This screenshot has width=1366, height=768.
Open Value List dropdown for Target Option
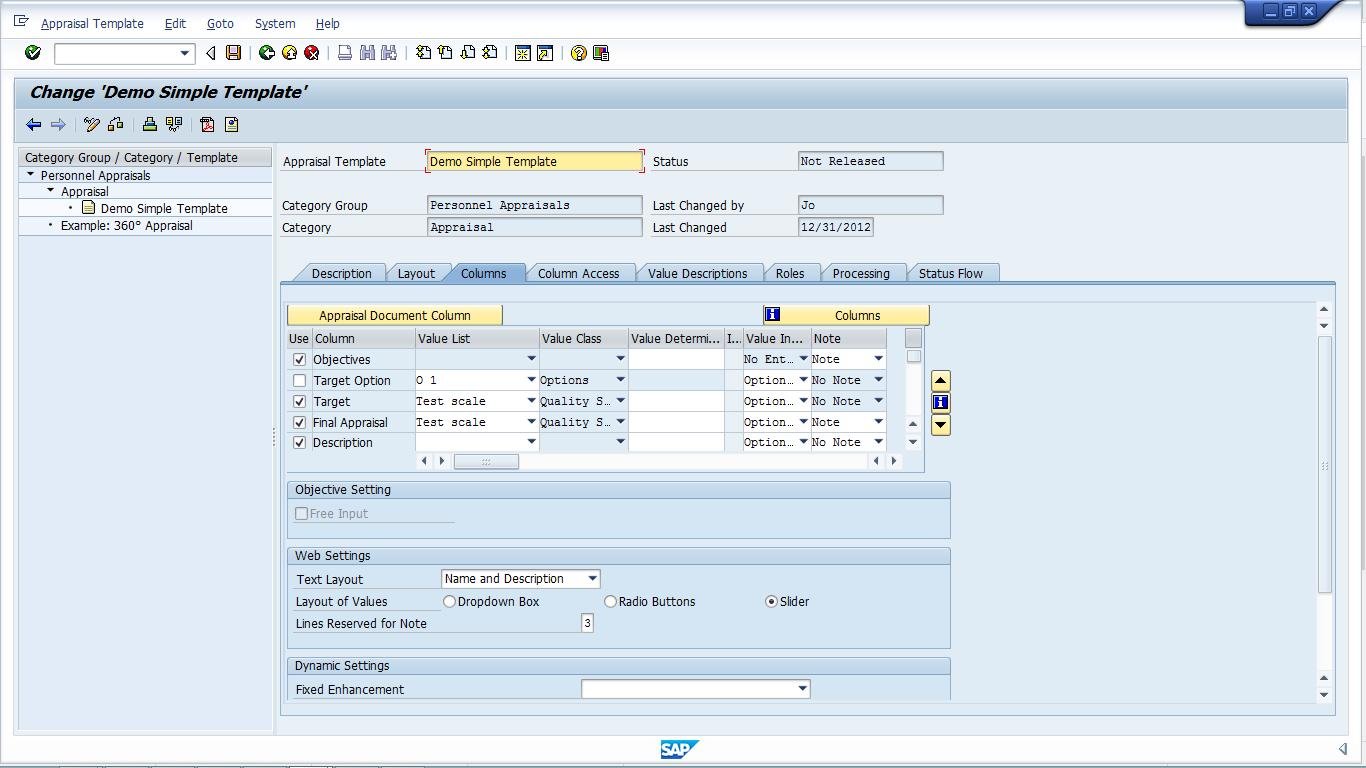pyautogui.click(x=531, y=380)
